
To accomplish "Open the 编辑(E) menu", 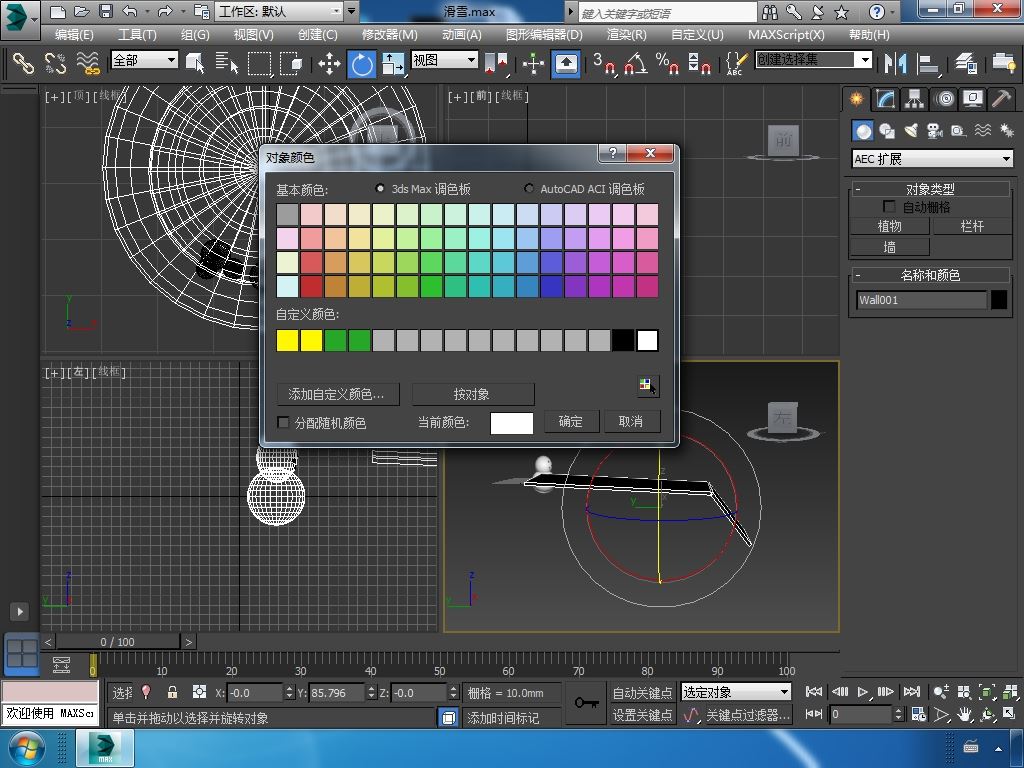I will click(74, 35).
